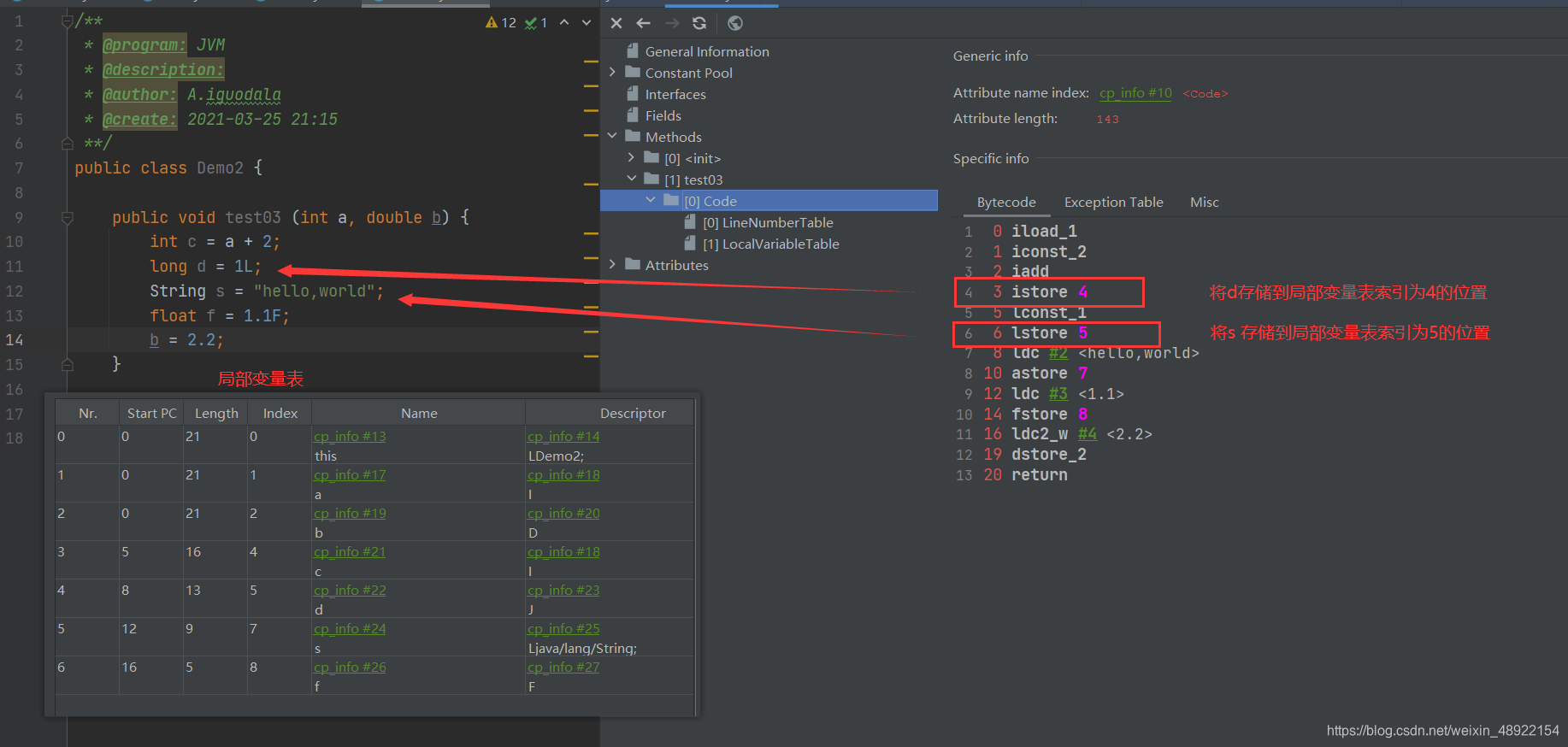Go to next highlighted error arrow
The image size is (1568, 747).
pyautogui.click(x=587, y=22)
